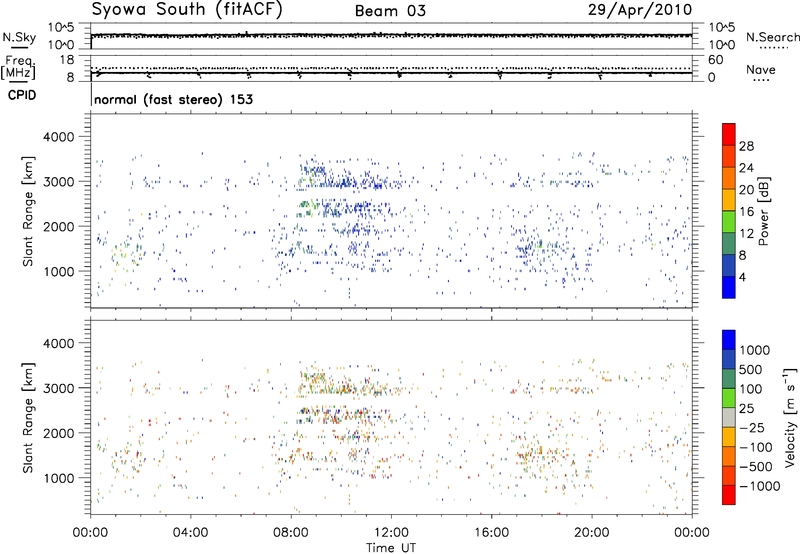The height and width of the screenshot is (554, 800).
Task: Select the 'N.Sky' legend label
Action: tap(19, 37)
